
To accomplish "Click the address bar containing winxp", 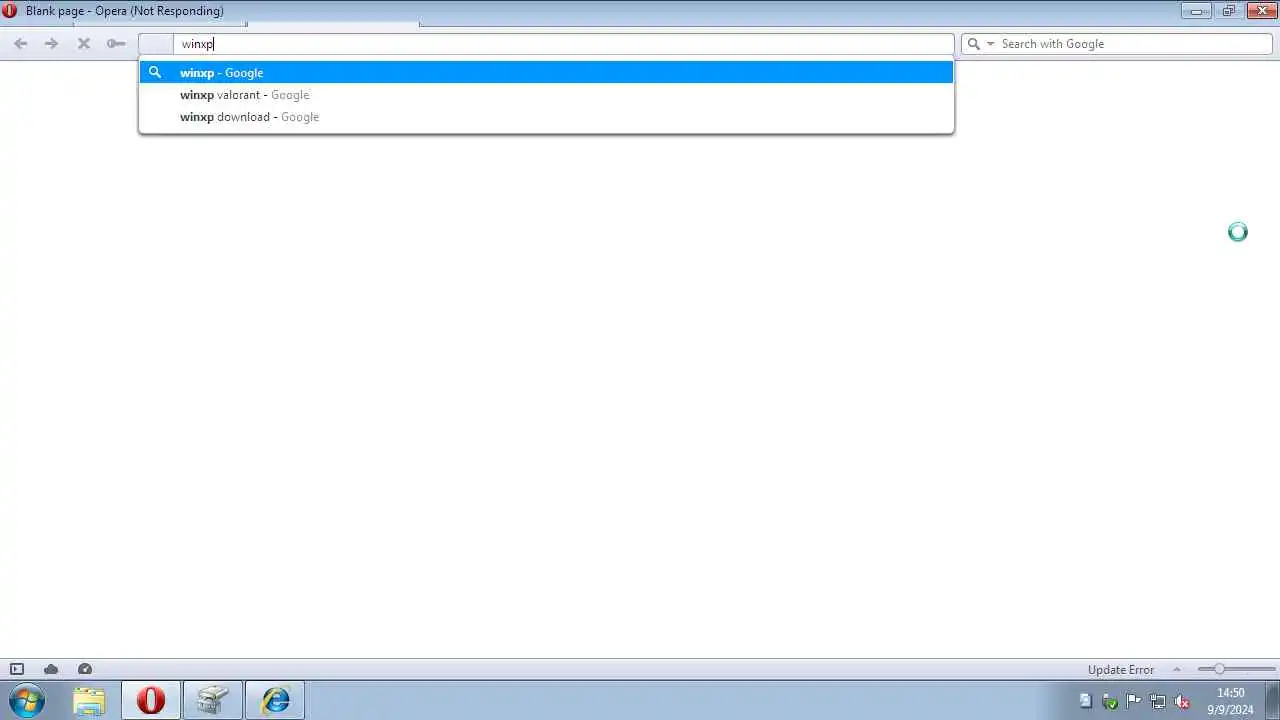I will point(564,44).
